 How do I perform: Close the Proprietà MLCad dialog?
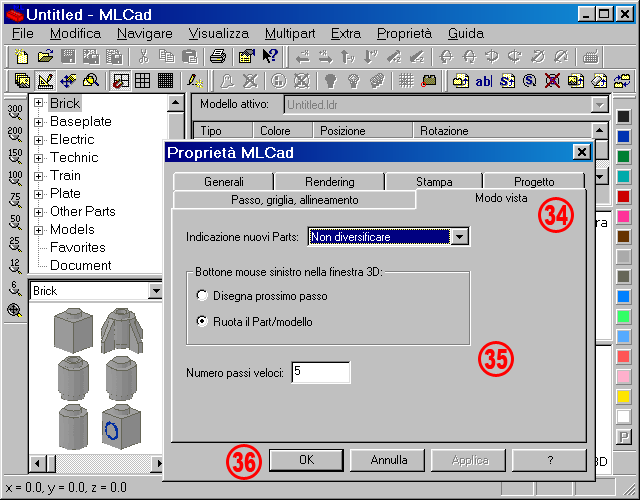(581, 152)
